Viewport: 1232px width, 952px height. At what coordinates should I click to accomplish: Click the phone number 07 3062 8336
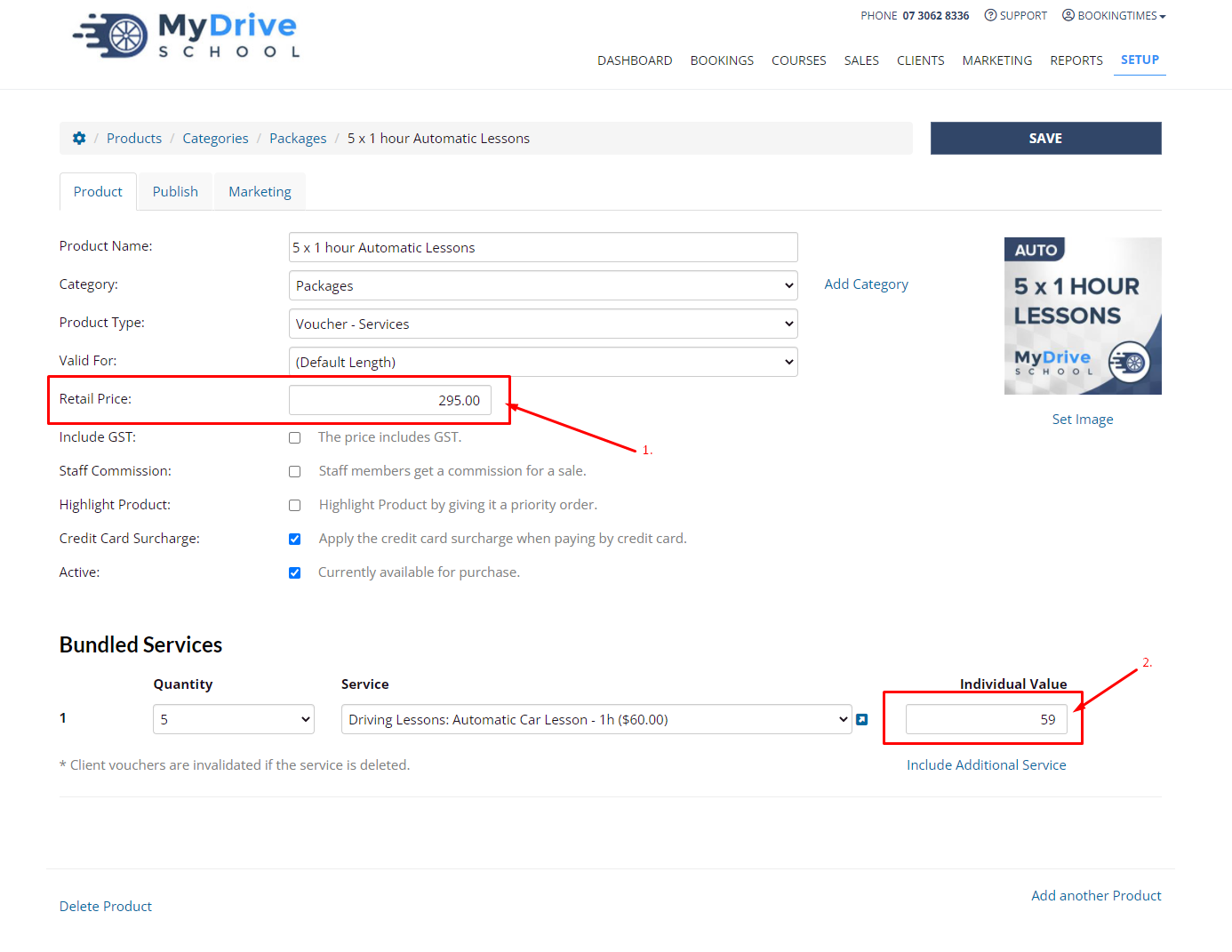pos(936,15)
